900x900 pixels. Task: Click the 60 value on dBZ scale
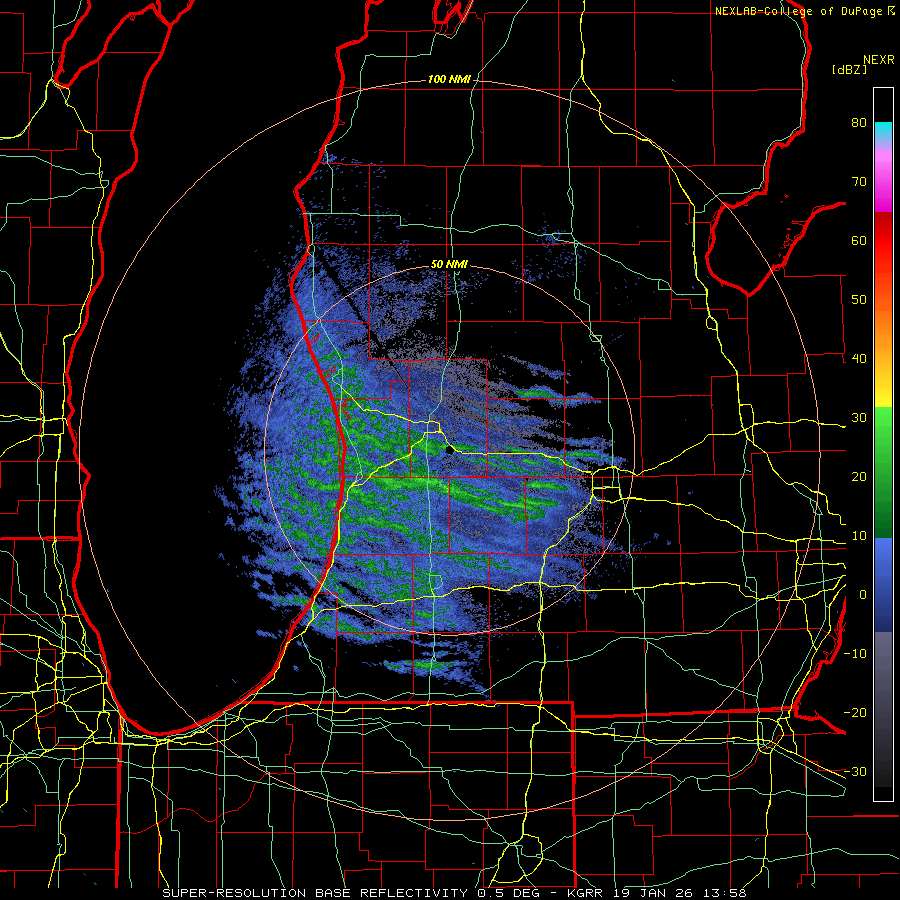pyautogui.click(x=859, y=240)
